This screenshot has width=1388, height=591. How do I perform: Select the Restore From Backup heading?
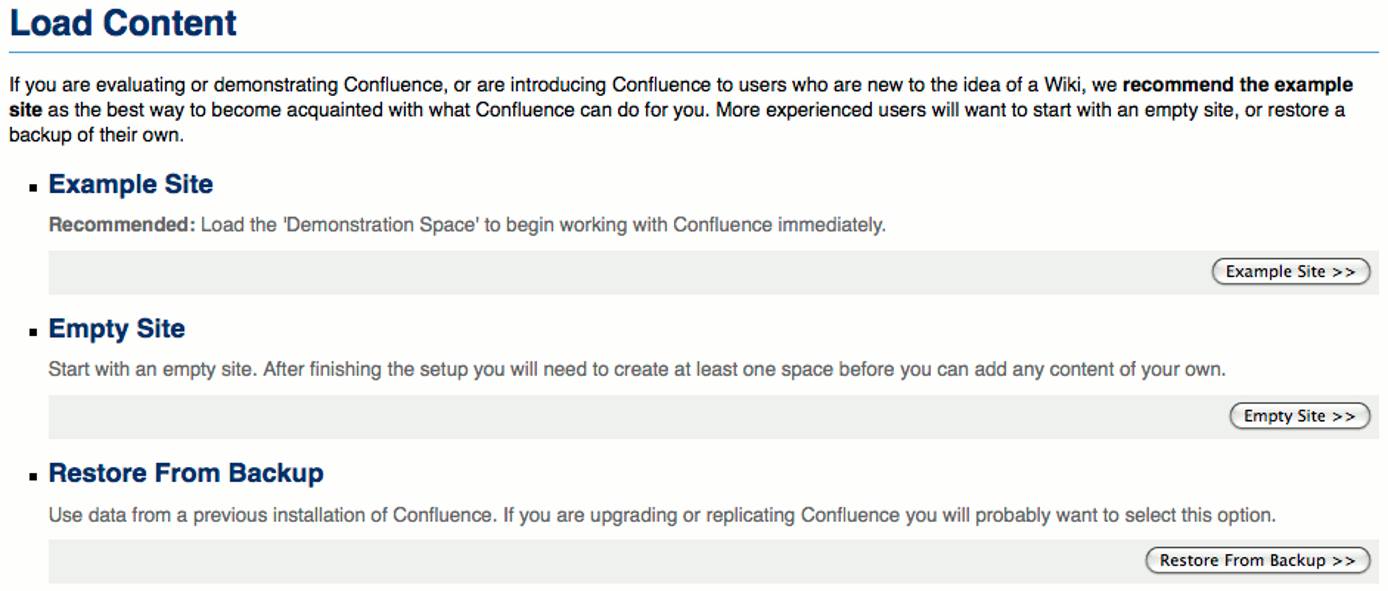click(x=185, y=472)
